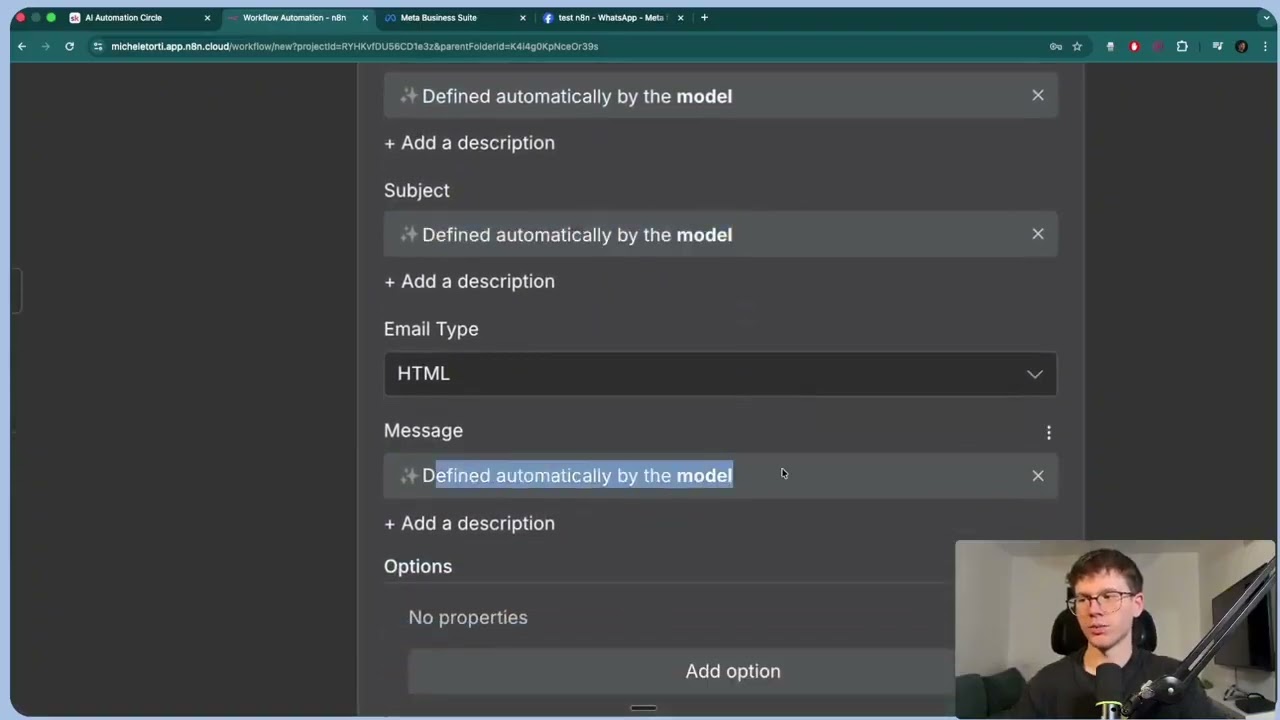Close the Workflow Automation tab
1280x720 pixels.
pyautogui.click(x=365, y=17)
